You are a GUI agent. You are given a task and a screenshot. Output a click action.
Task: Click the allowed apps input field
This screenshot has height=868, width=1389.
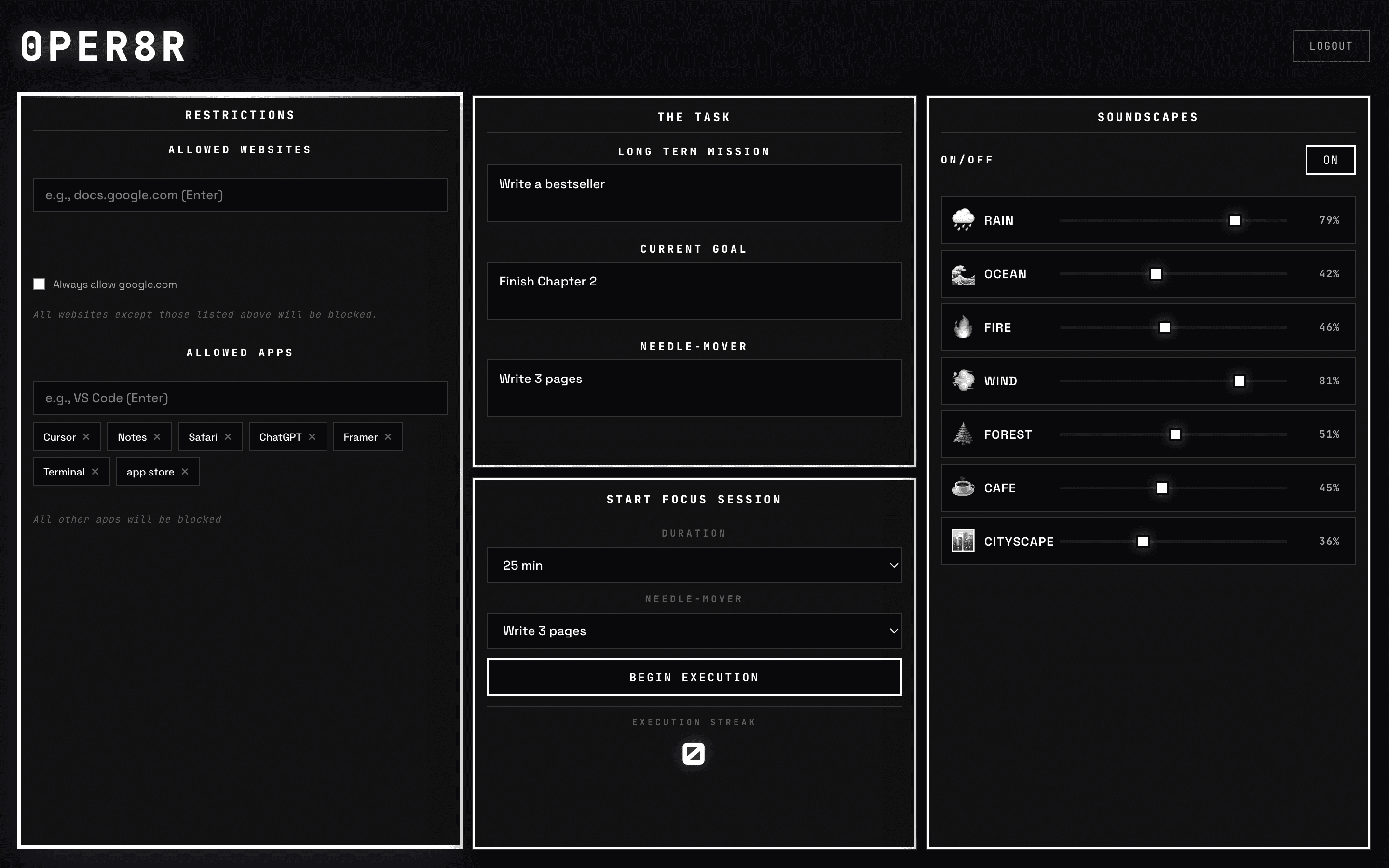[240, 398]
